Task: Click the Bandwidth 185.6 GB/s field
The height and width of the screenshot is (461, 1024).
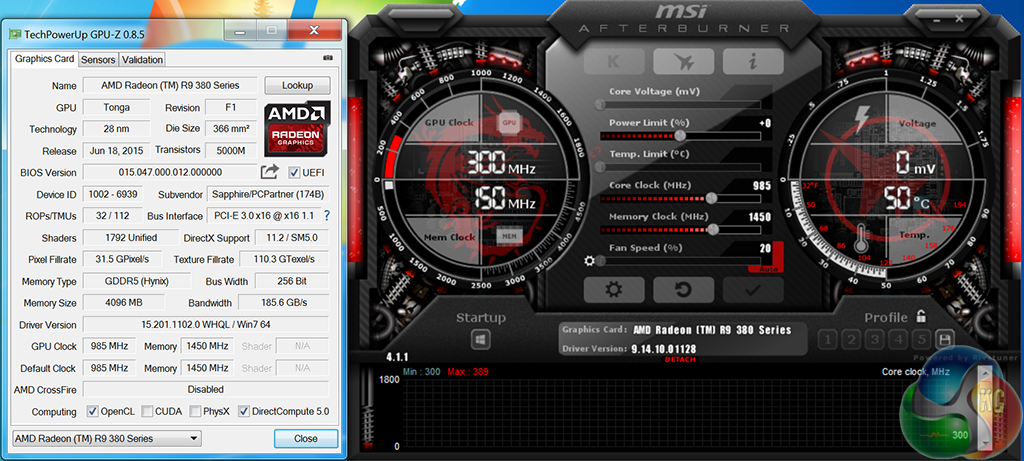Action: click(x=283, y=303)
